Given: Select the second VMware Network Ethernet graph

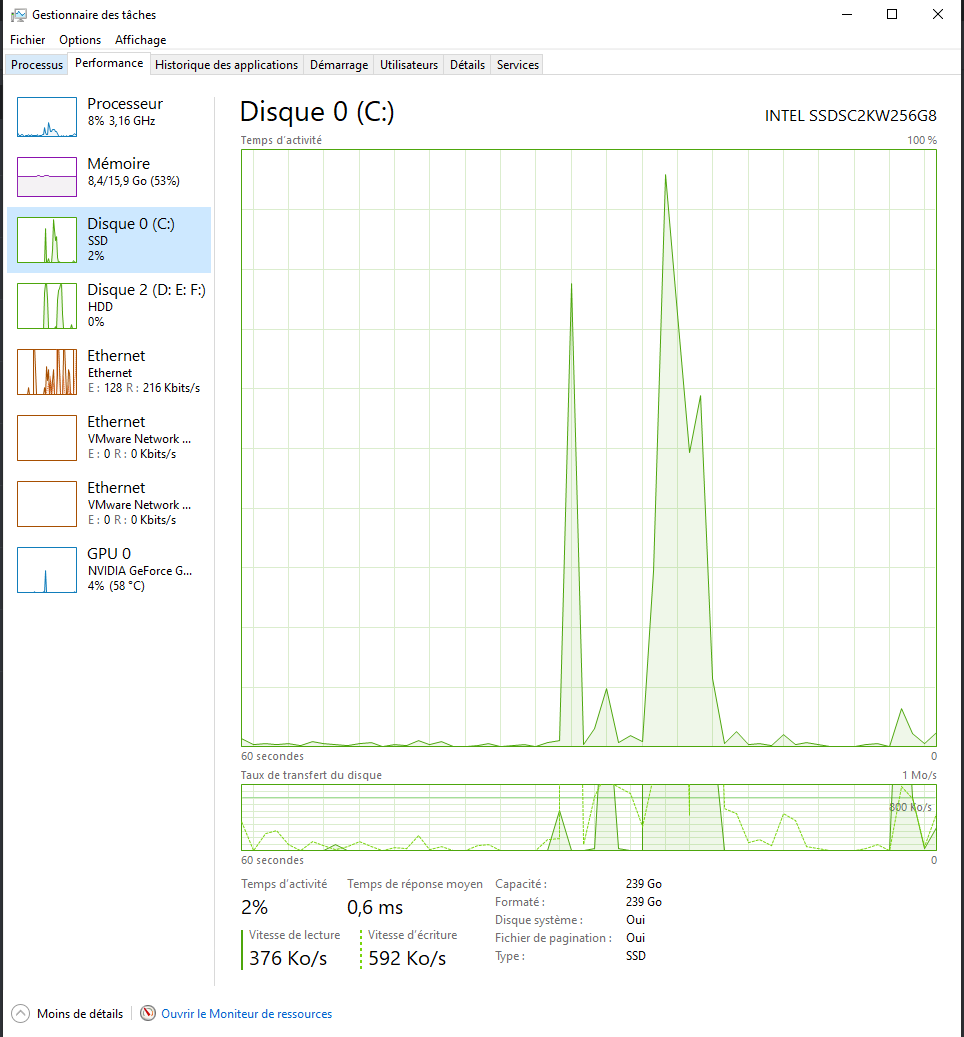Looking at the screenshot, I should [108, 503].
